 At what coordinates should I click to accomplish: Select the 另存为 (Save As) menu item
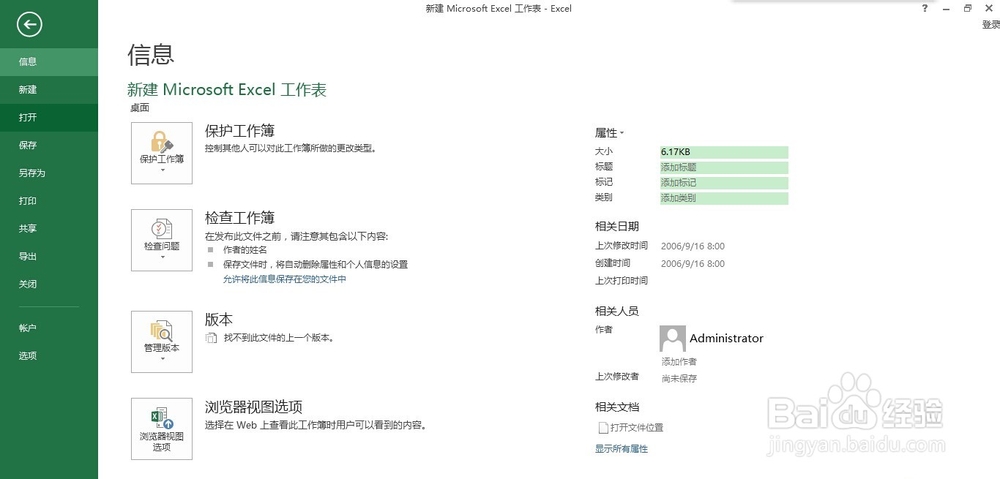48,173
